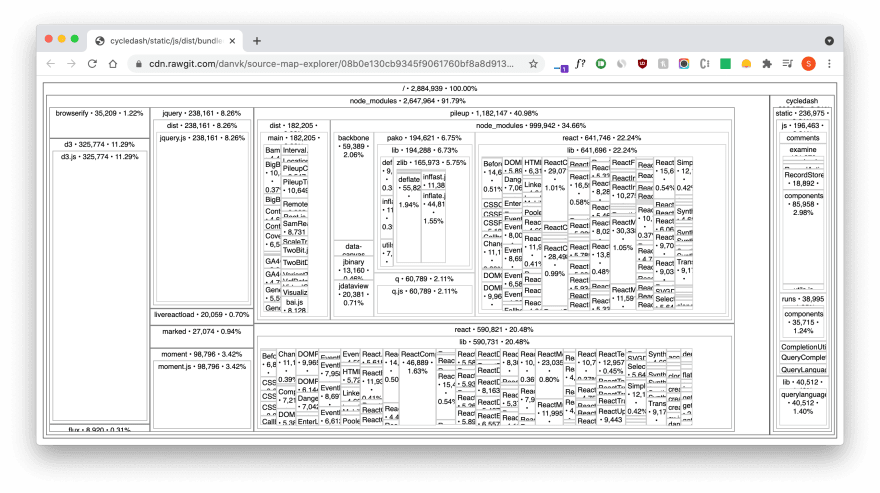Click the 'static • 236,975' header
The width and height of the screenshot is (880, 493).
(x=802, y=113)
